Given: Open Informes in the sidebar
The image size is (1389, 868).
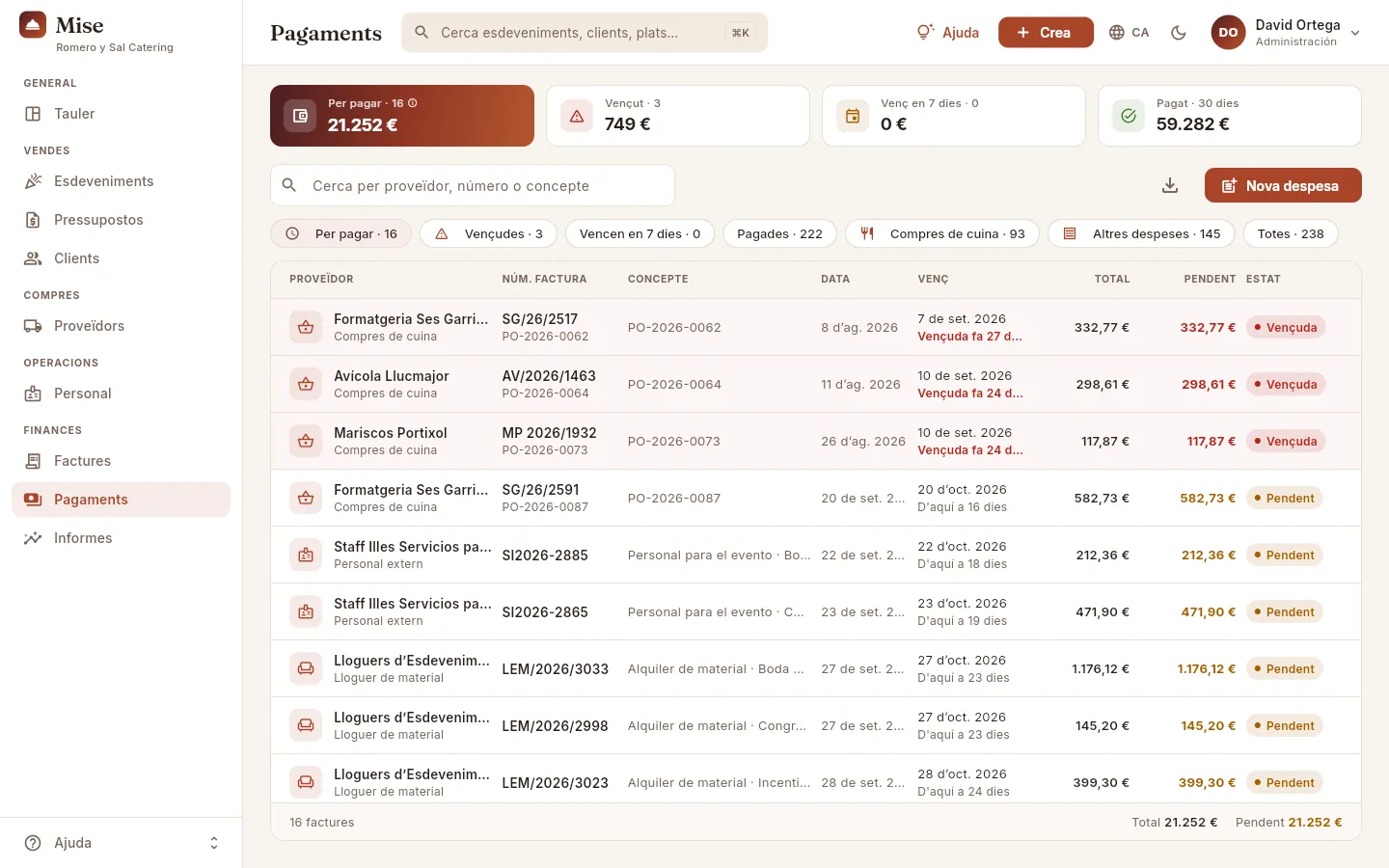Looking at the screenshot, I should tap(121, 538).
